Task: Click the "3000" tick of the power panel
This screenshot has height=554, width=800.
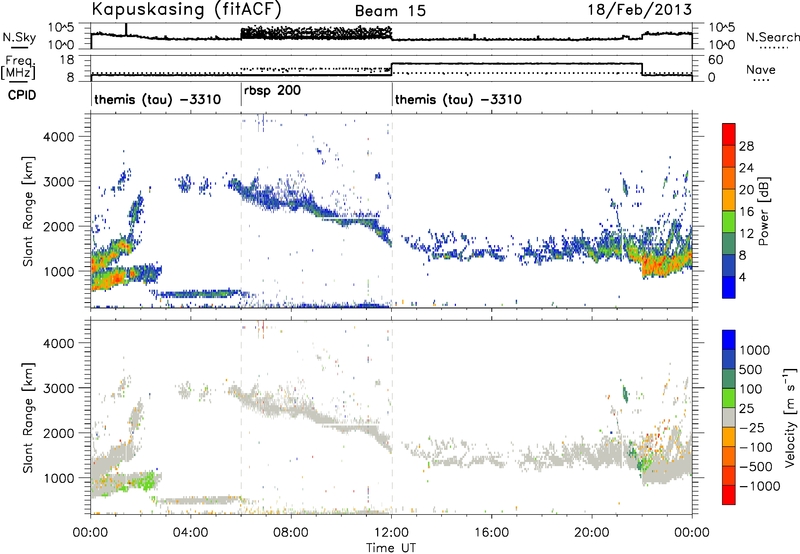Action: 58,182
